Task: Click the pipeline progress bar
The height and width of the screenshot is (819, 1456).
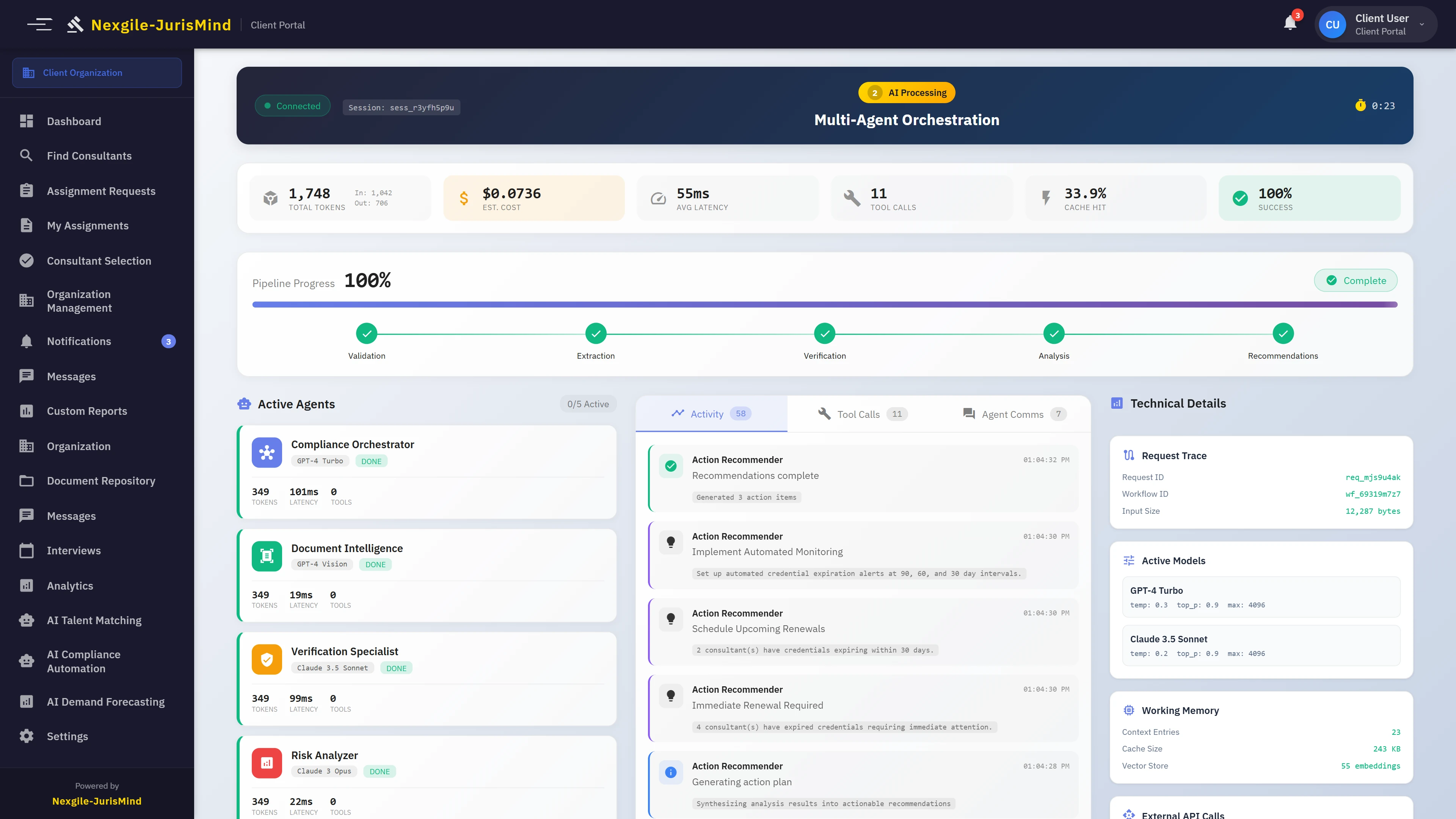Action: [825, 304]
